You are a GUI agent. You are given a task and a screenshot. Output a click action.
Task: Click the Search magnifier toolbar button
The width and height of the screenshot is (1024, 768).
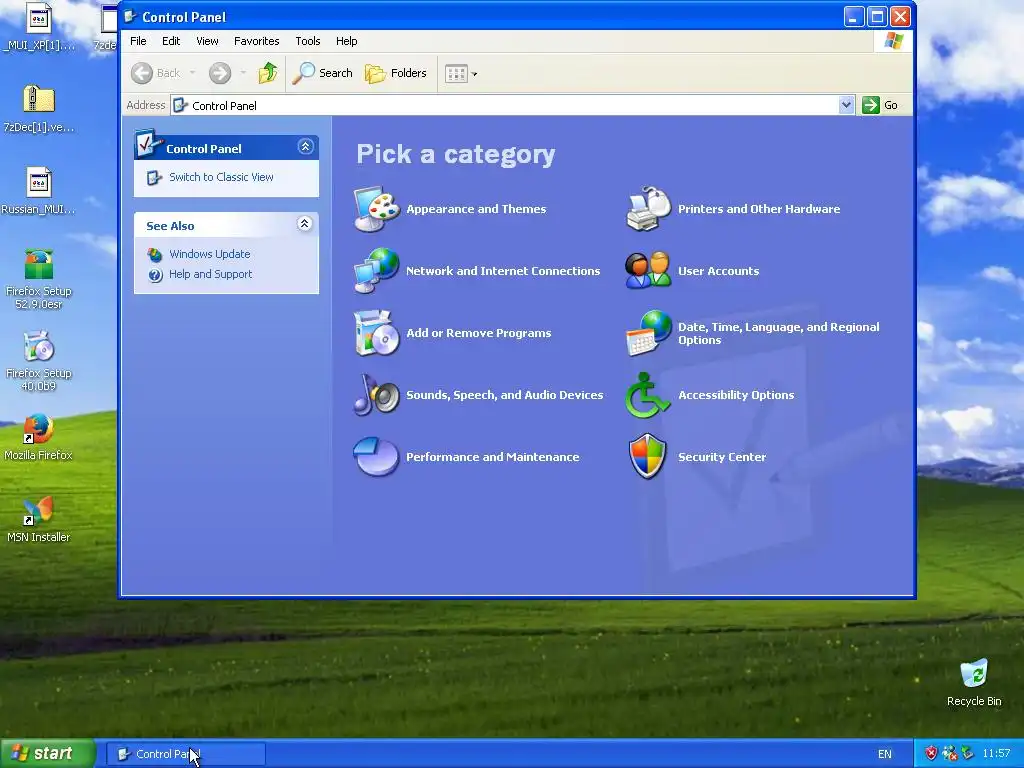[323, 73]
